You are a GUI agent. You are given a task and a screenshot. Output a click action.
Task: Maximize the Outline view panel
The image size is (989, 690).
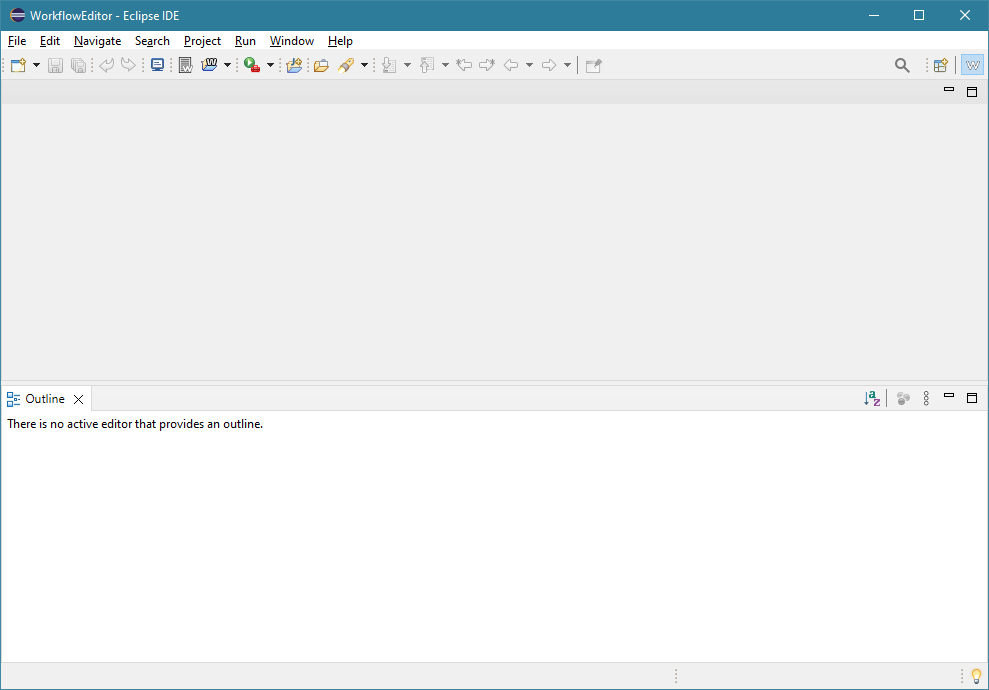pos(971,398)
